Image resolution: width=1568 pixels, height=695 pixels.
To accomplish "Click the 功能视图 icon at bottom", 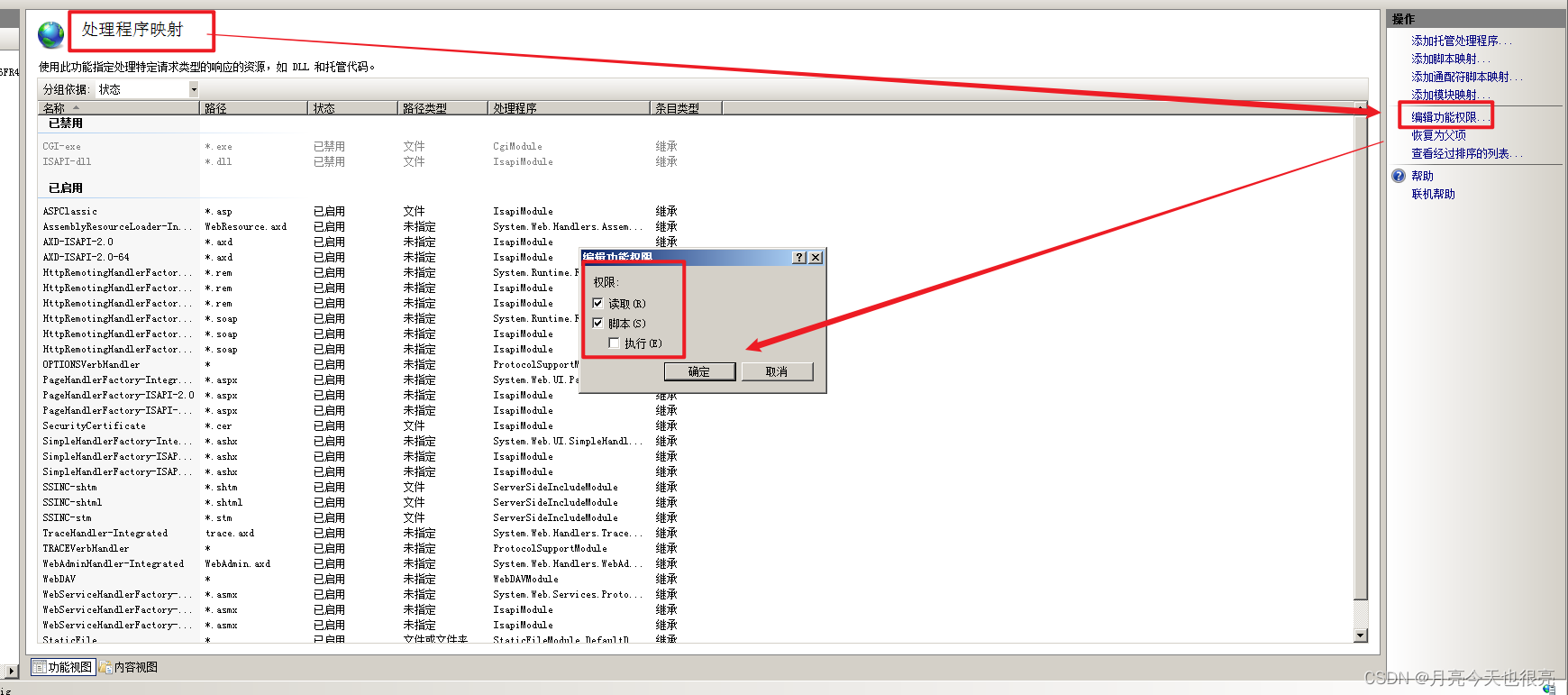I will pyautogui.click(x=40, y=667).
